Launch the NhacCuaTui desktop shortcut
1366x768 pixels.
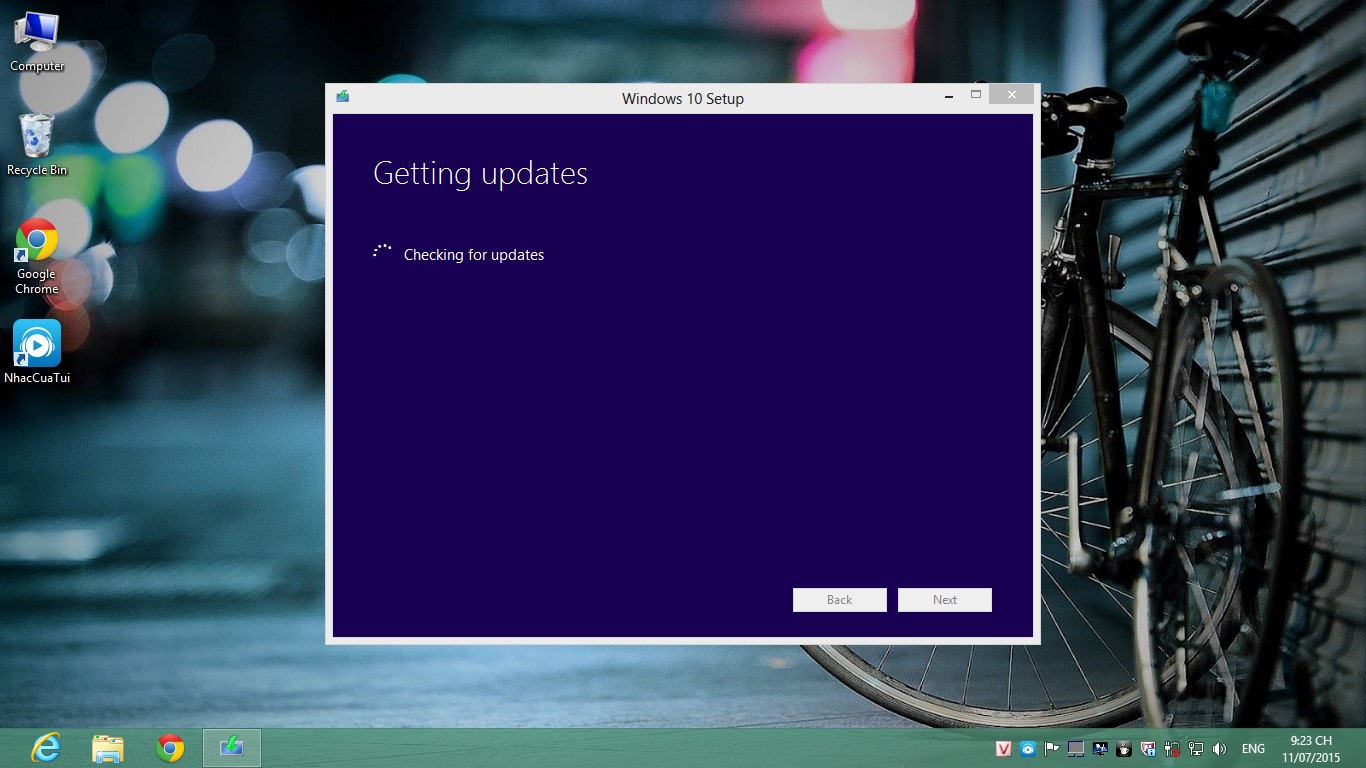37,352
